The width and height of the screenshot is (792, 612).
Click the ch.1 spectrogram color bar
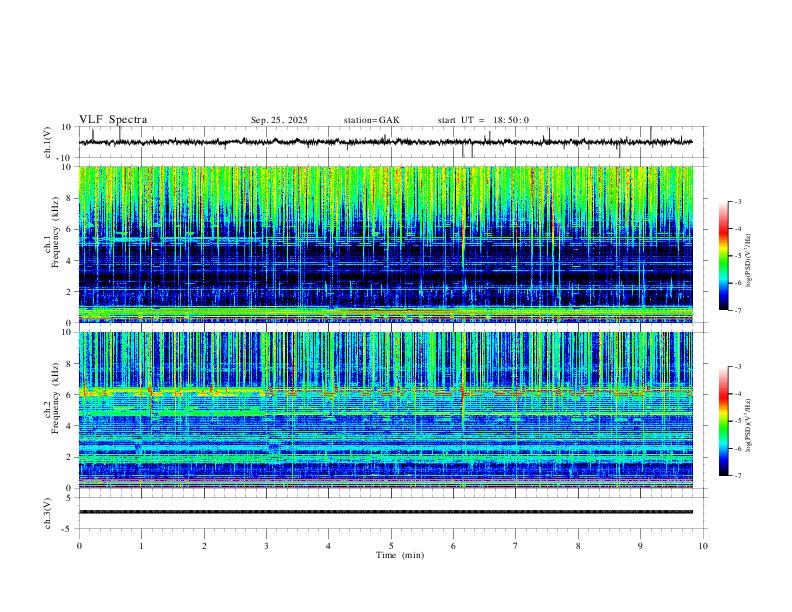[723, 256]
